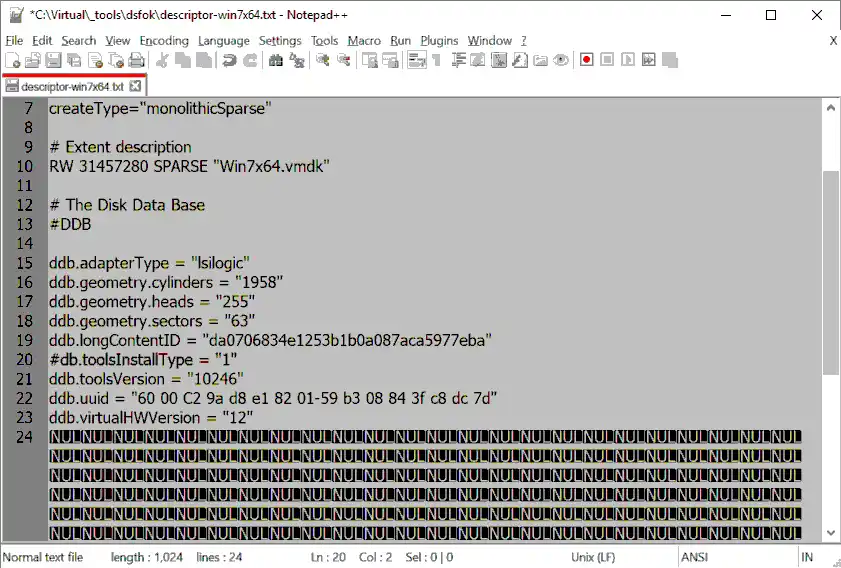
Task: Open the Encoding menu
Action: pos(164,41)
